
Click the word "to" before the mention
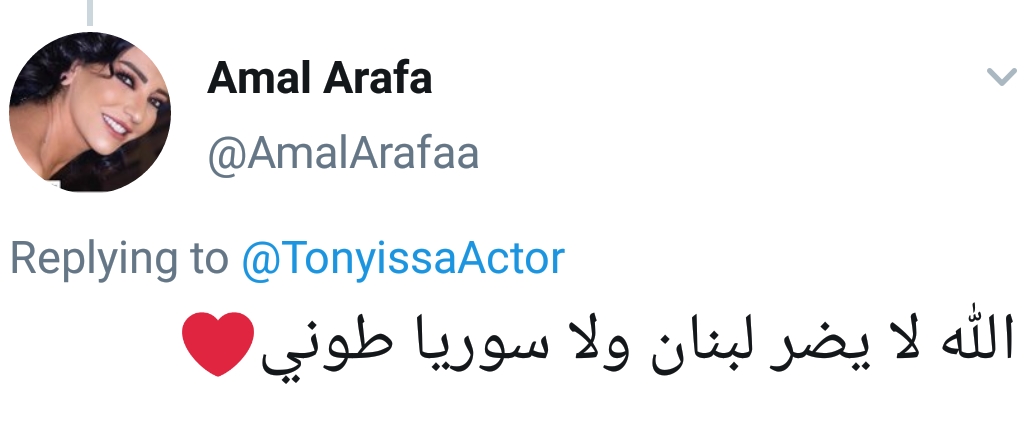coord(209,260)
